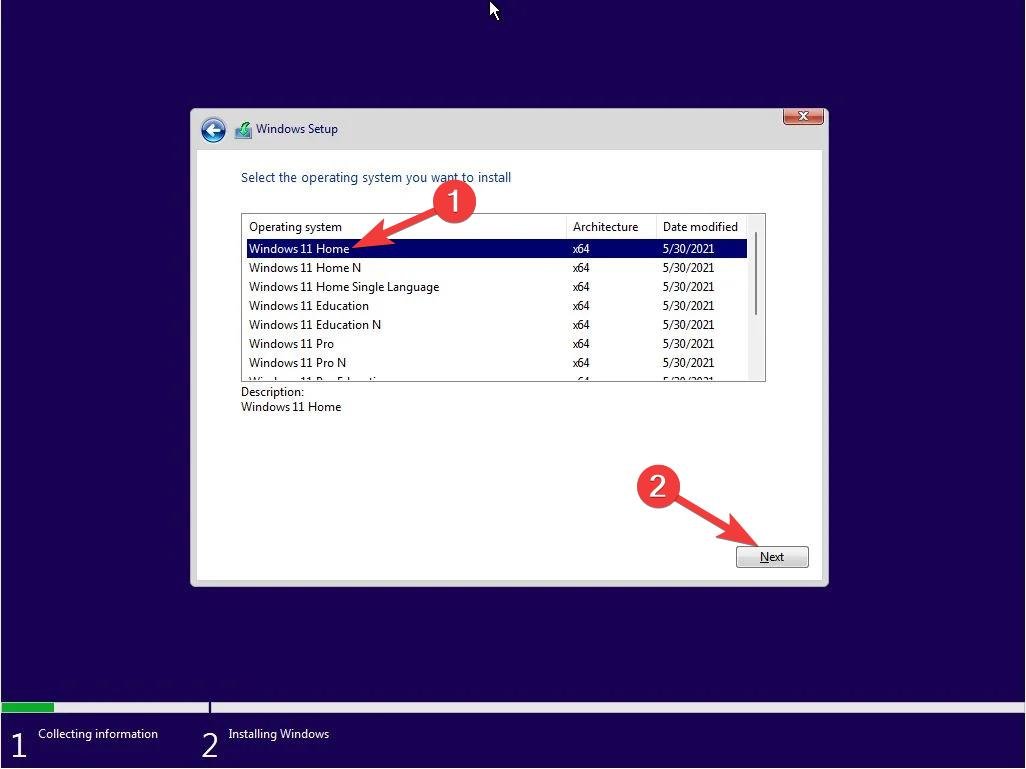Sort by the Date modified column header
The height and width of the screenshot is (769, 1026).
click(x=700, y=226)
